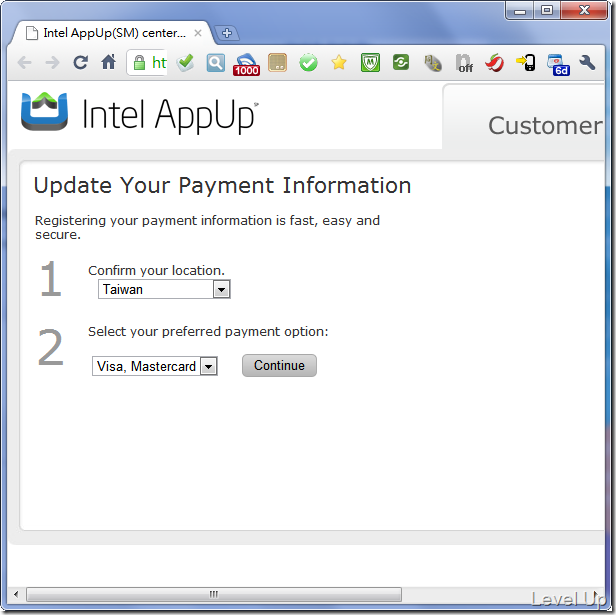
Task: Click the tan square extension icon
Action: [x=277, y=62]
